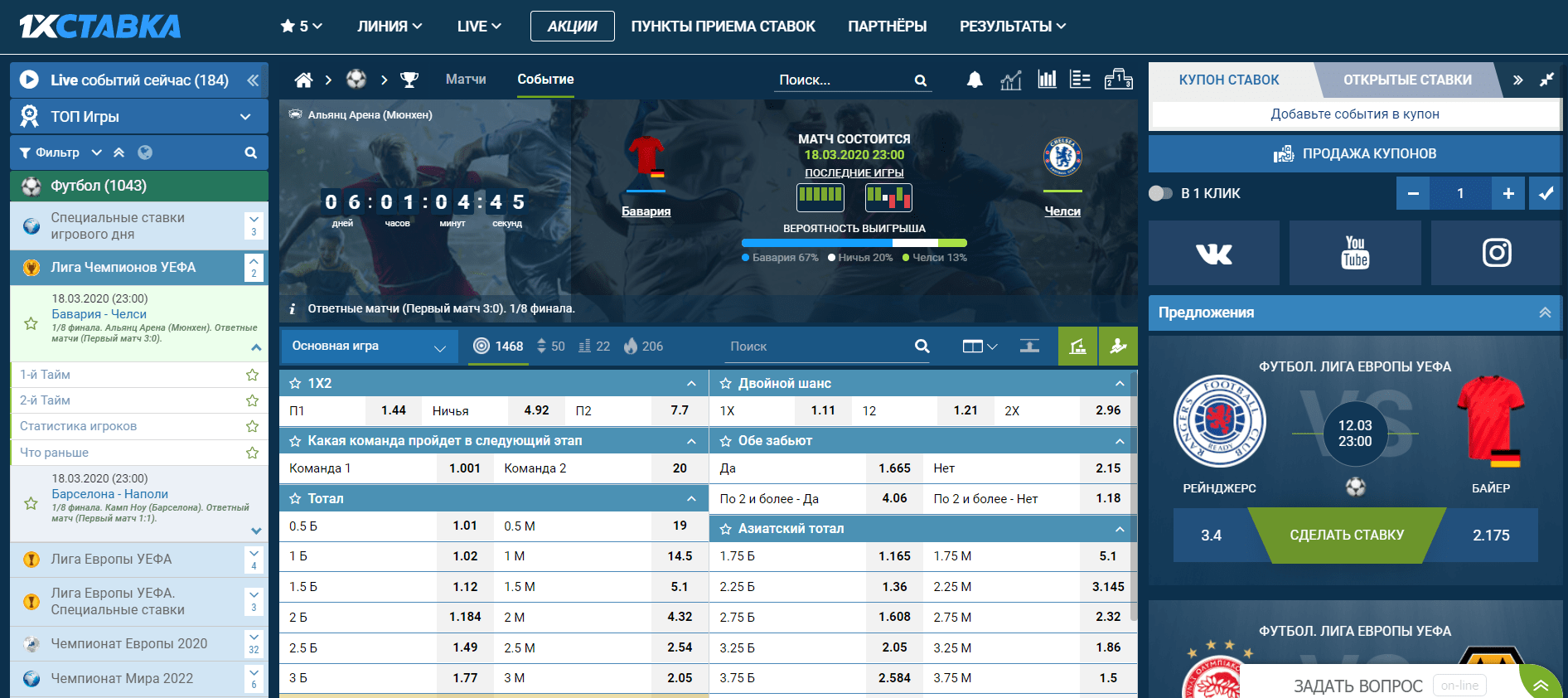This screenshot has width=1568, height=698.
Task: Favorite the Статистика игроков row
Action: pos(252,426)
